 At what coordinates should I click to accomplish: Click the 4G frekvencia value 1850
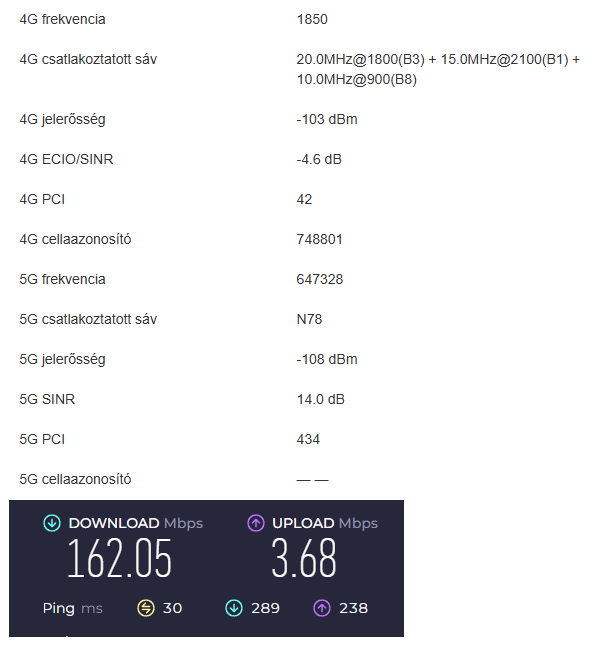pos(312,19)
